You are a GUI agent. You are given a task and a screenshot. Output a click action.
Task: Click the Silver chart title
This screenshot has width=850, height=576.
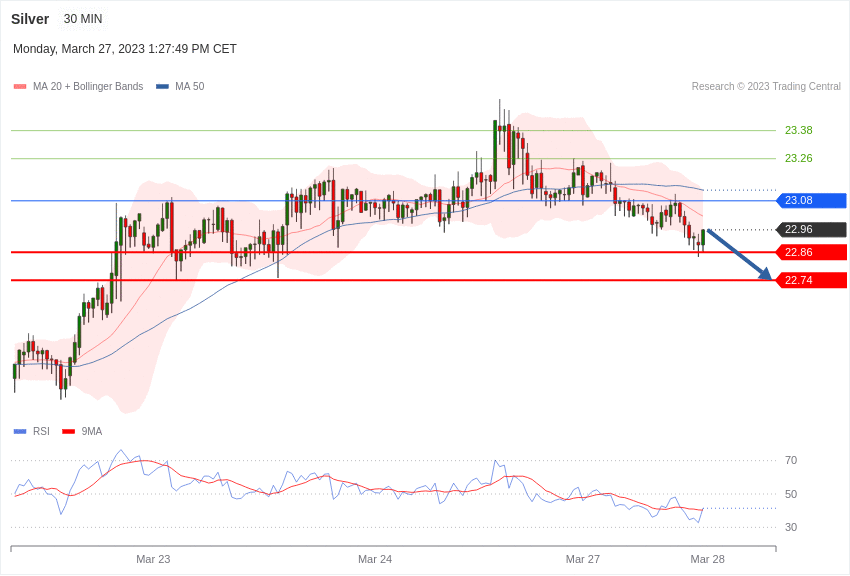pos(30,19)
